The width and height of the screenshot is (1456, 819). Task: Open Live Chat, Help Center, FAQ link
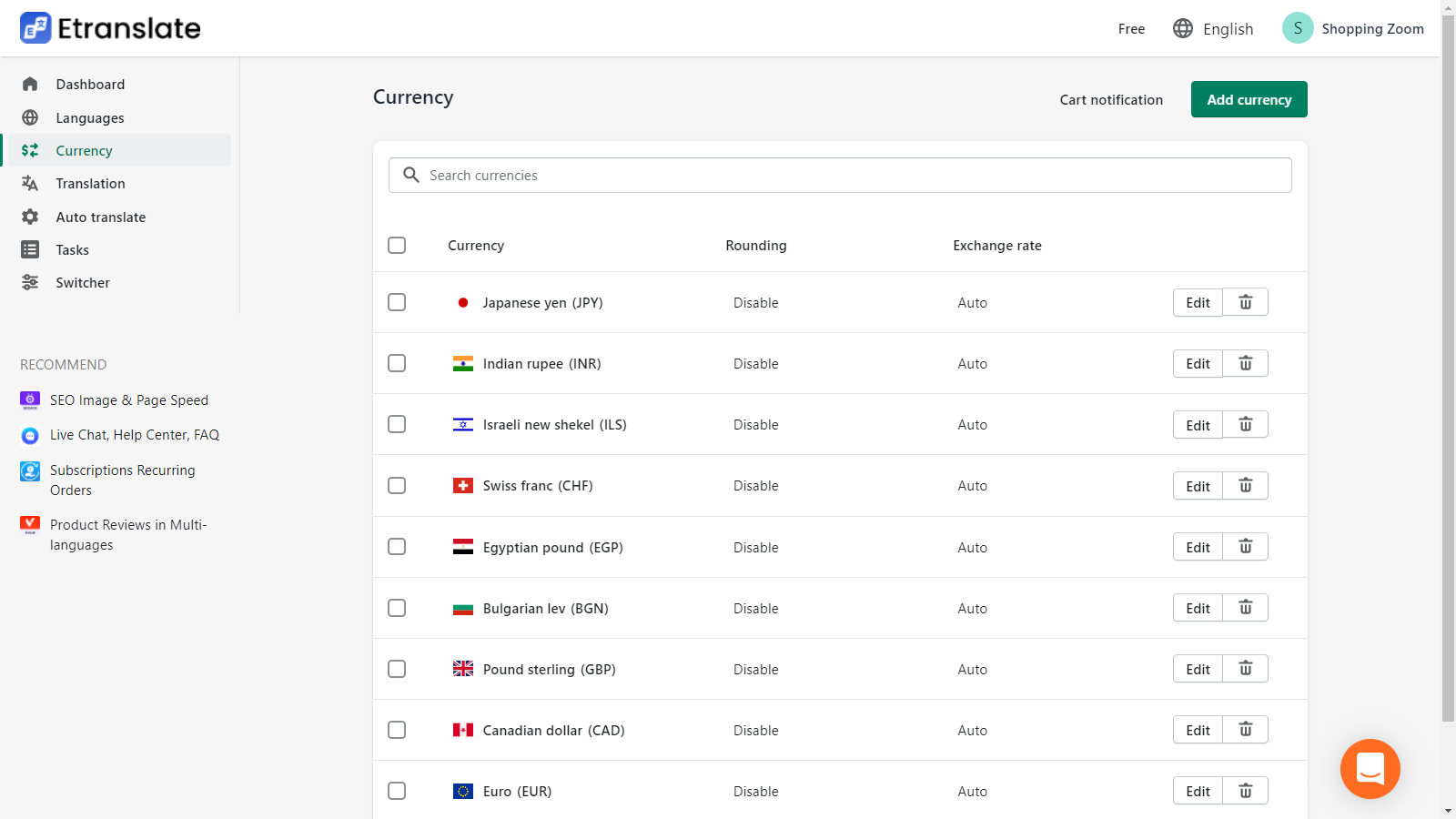(x=135, y=435)
